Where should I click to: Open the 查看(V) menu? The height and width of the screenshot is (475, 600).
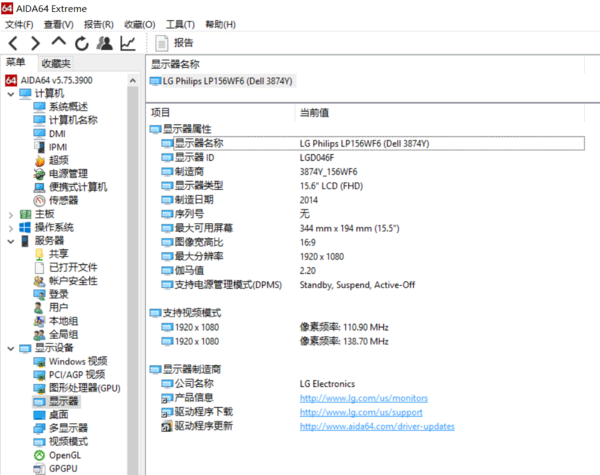point(59,24)
